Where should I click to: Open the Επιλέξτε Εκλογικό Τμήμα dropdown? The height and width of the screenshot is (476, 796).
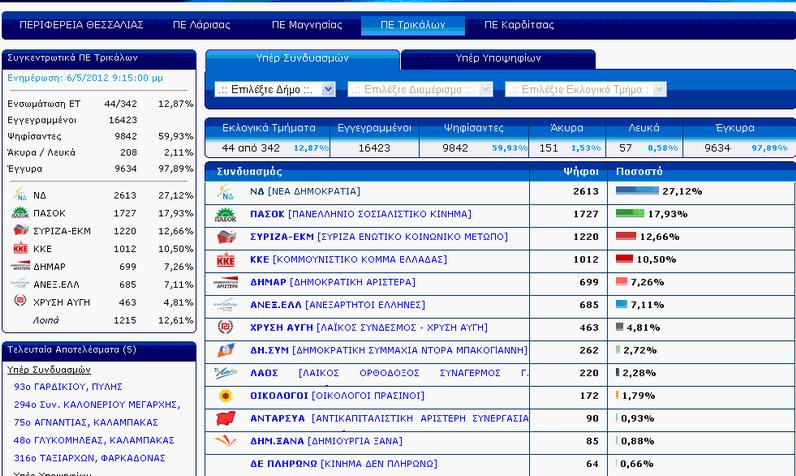tap(585, 89)
